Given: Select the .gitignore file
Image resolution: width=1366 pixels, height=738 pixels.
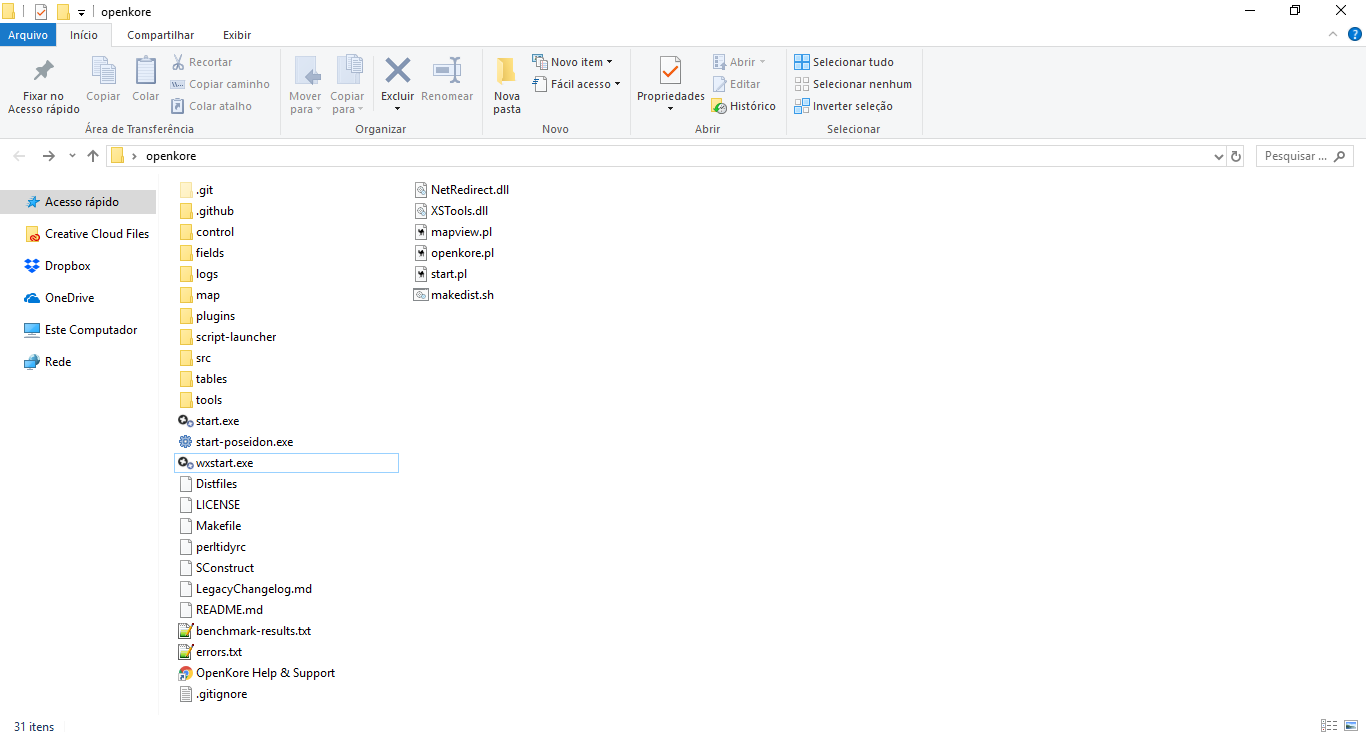Looking at the screenshot, I should [213, 694].
